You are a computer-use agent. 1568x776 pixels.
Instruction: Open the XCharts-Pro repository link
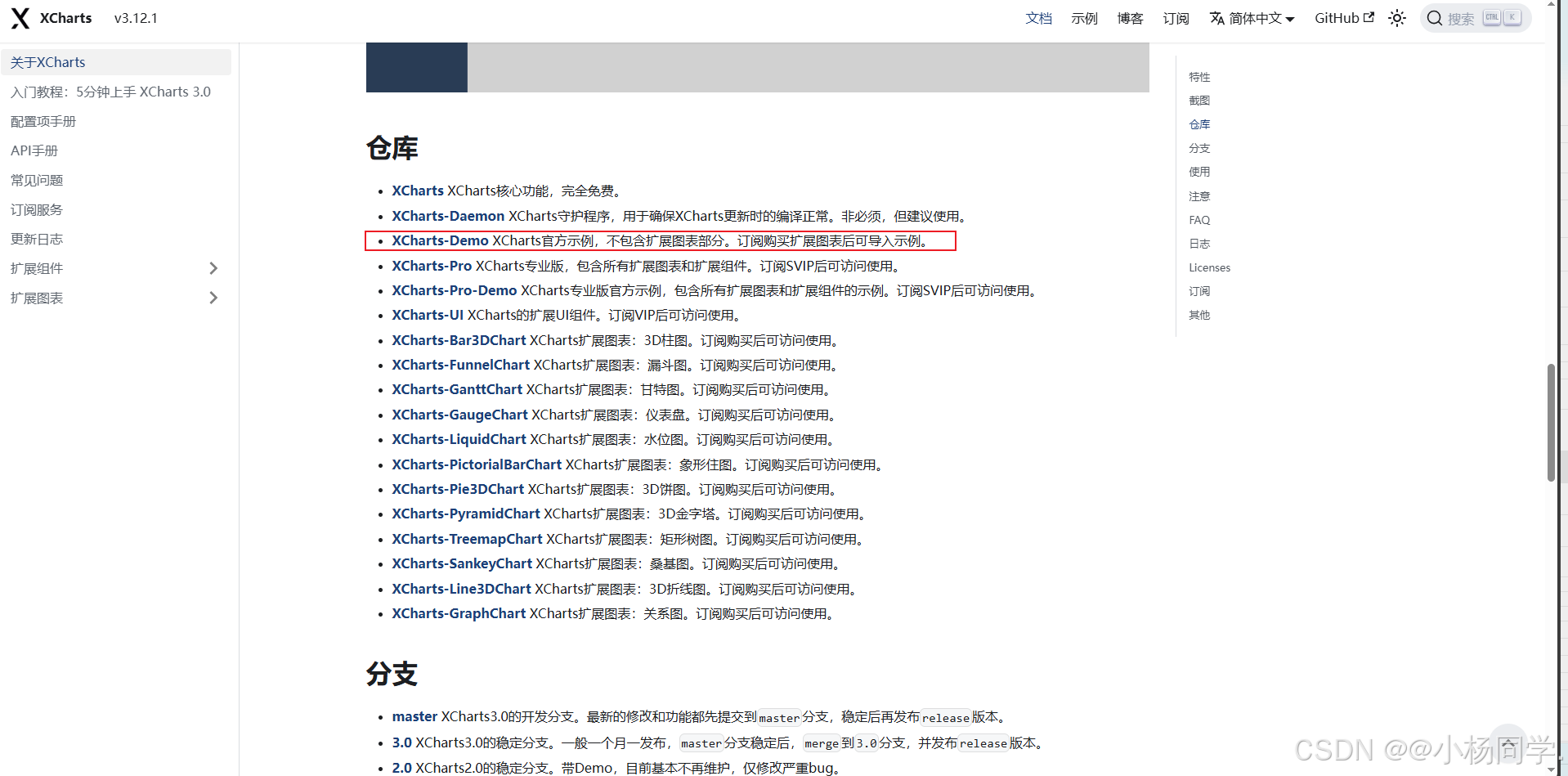point(432,266)
